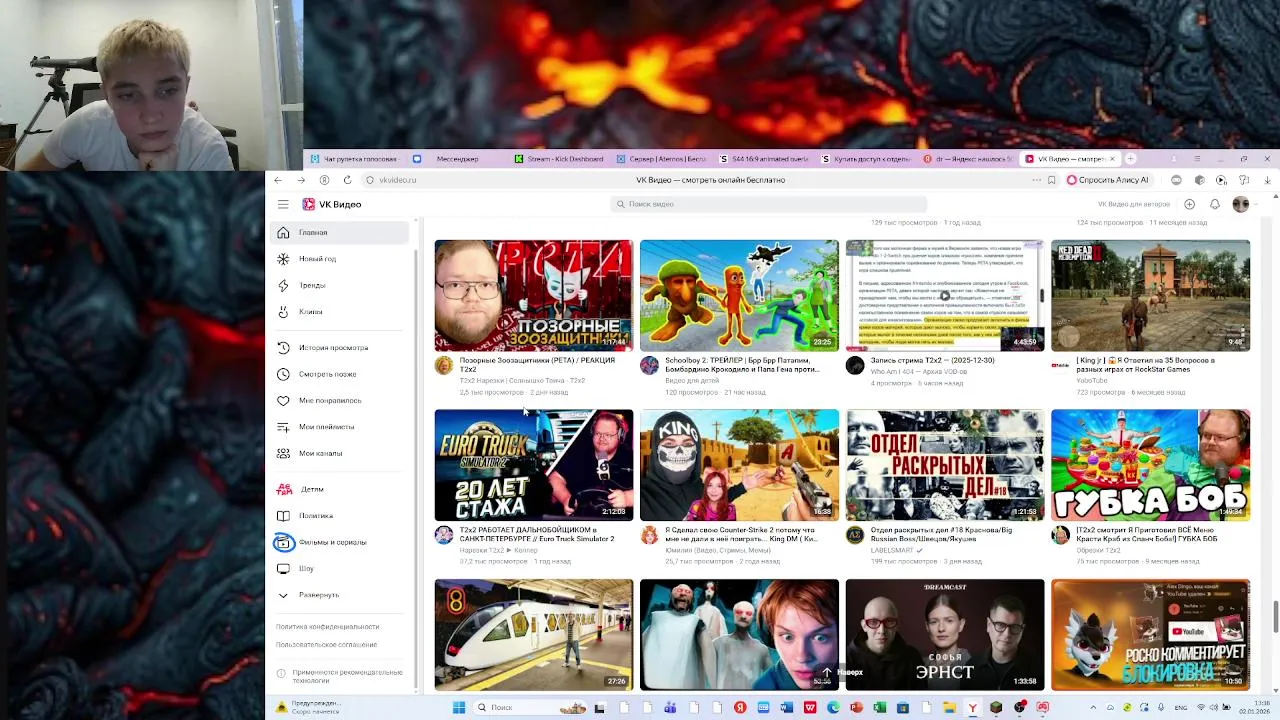Image resolution: width=1280 pixels, height=720 pixels.
Task: Open the Политика category
Action: coord(340,516)
